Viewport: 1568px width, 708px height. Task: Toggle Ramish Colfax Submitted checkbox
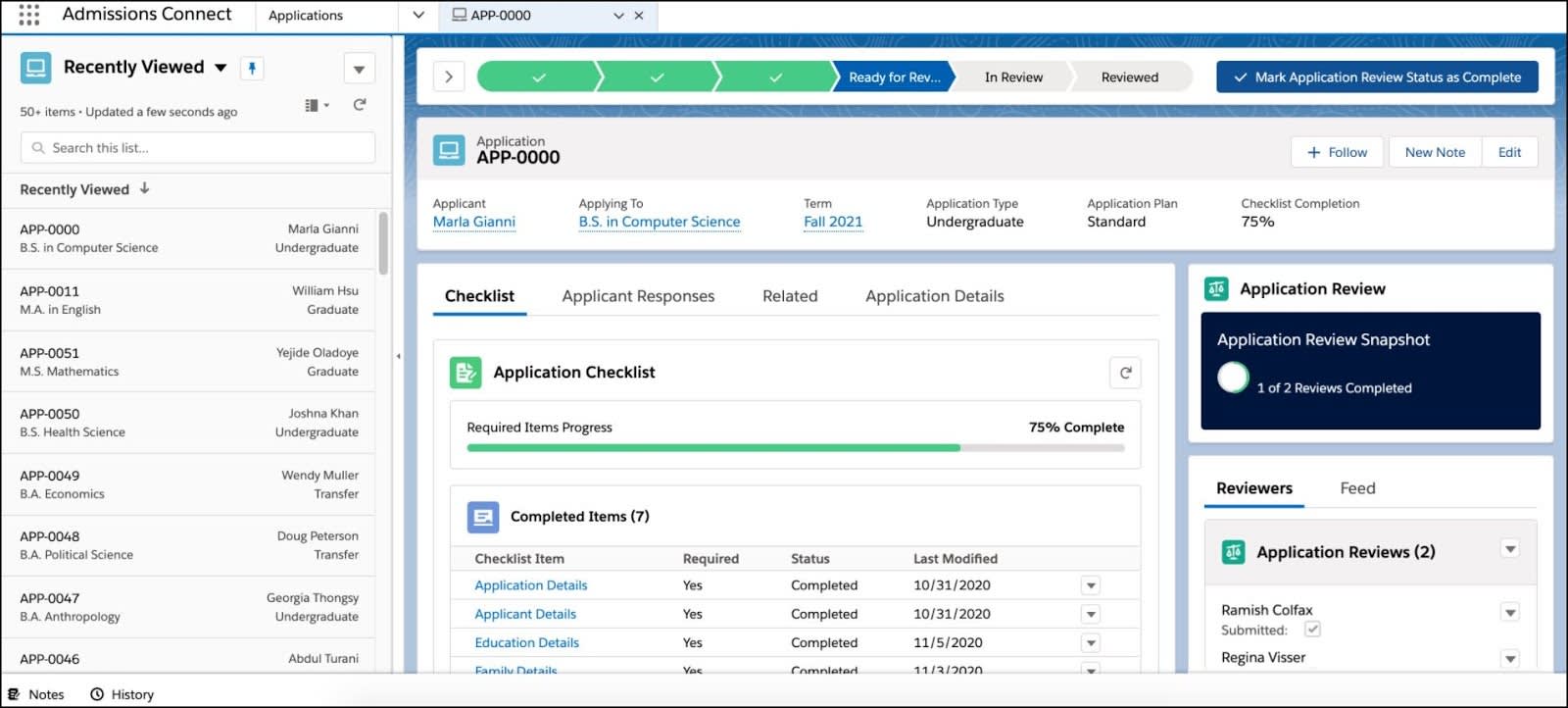(x=1312, y=630)
